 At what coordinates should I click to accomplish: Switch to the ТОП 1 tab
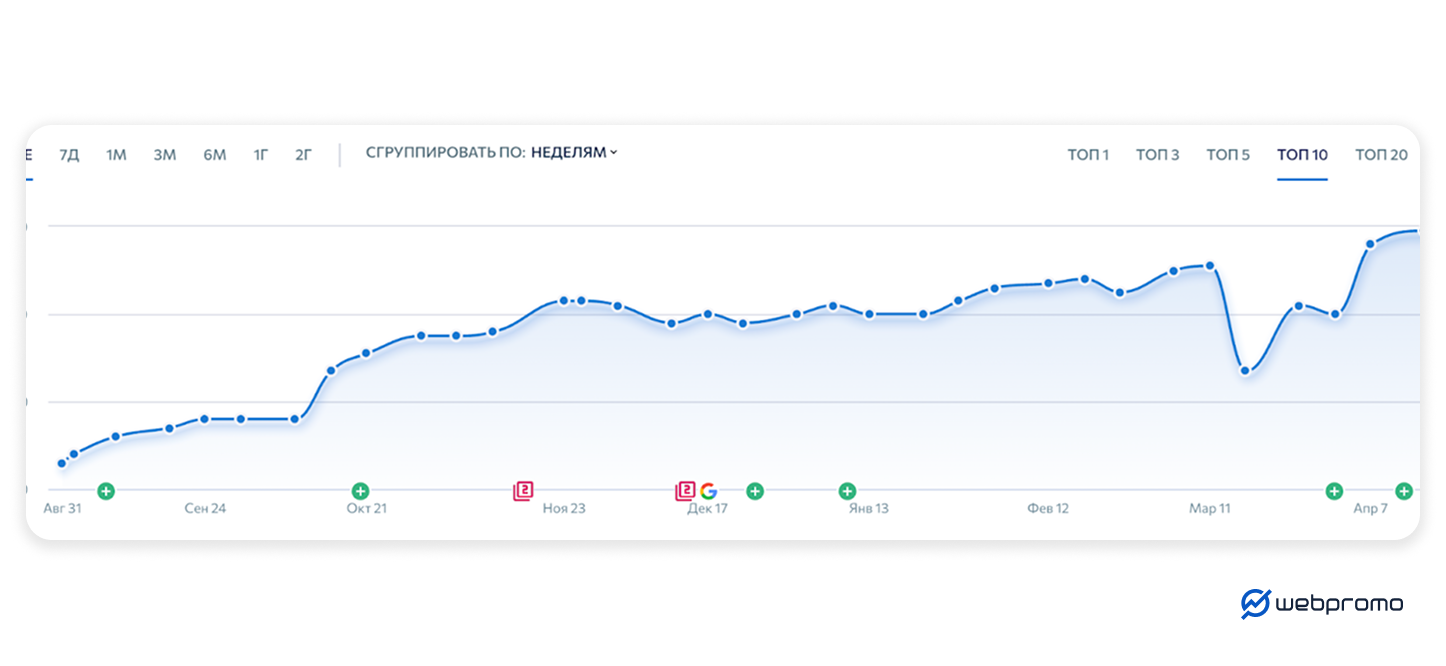click(1088, 154)
